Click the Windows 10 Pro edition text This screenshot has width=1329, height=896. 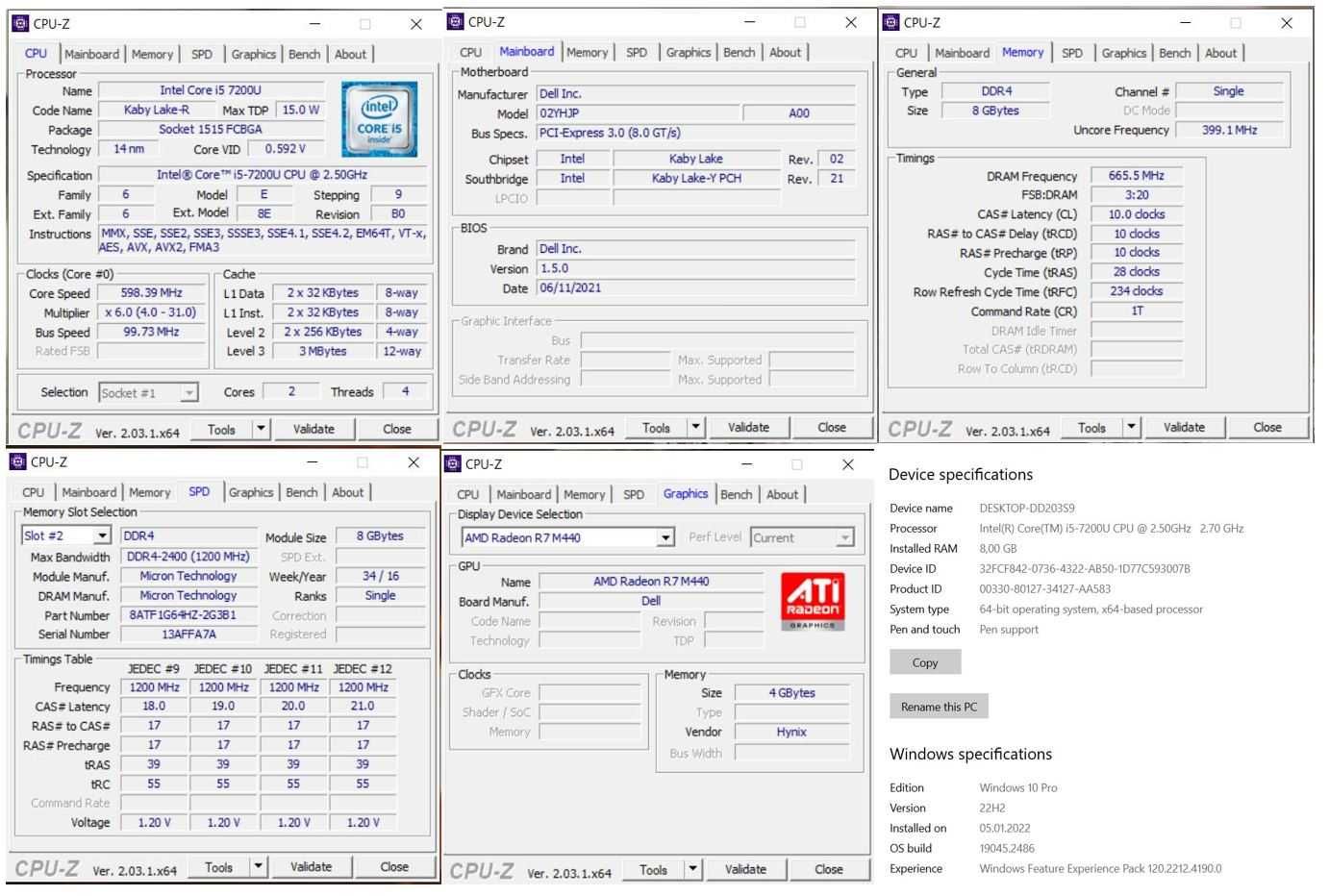point(1018,787)
